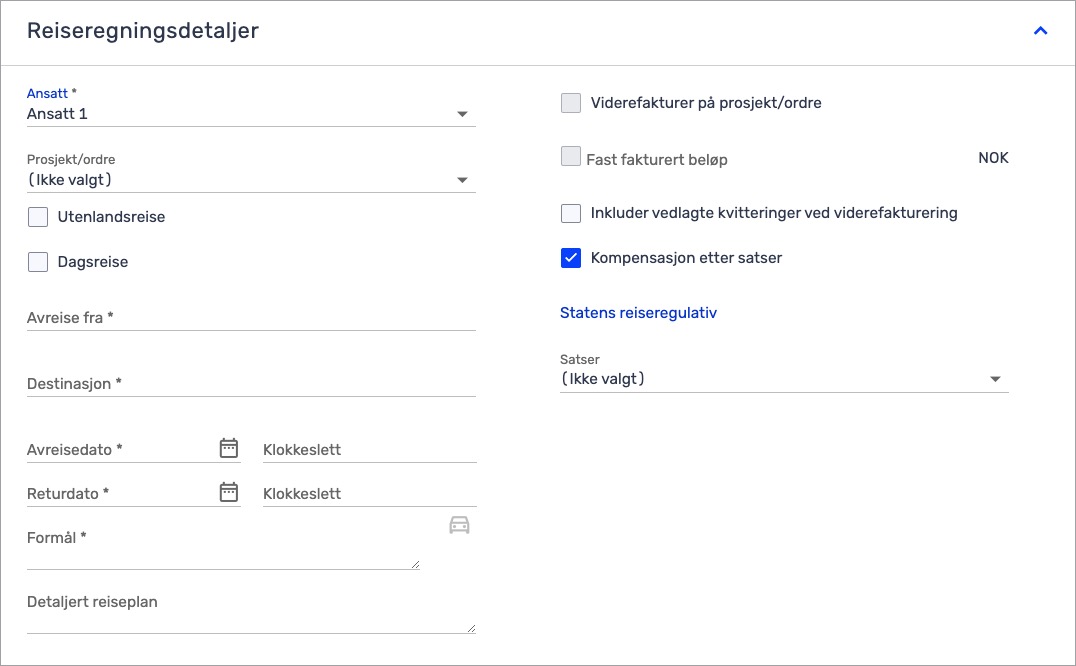Enable the Utenlandsreise checkbox
The width and height of the screenshot is (1076, 666).
click(x=38, y=217)
